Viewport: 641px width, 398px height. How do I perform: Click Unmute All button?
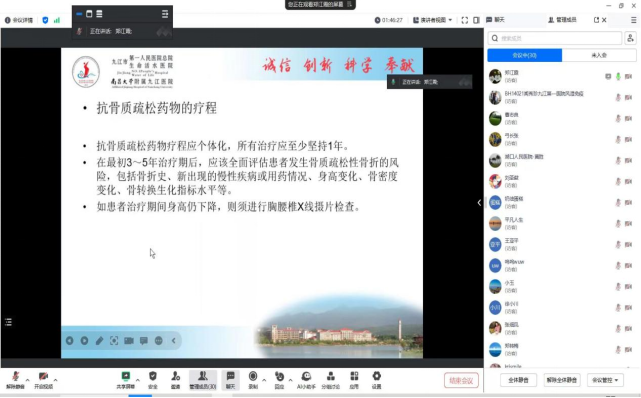click(x=562, y=380)
